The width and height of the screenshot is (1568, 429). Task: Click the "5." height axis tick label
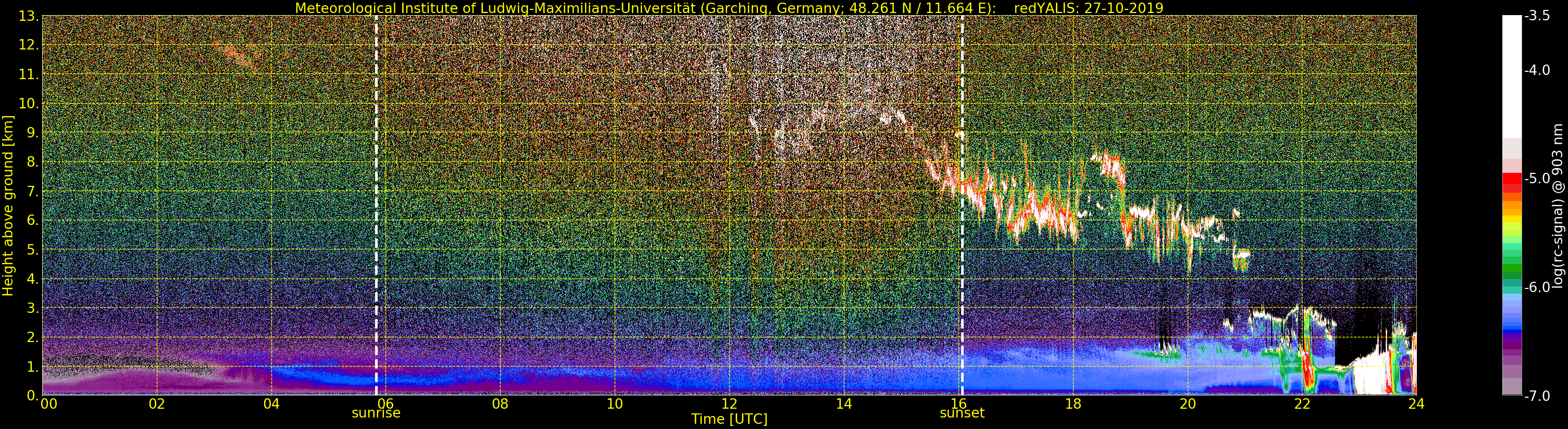click(32, 249)
